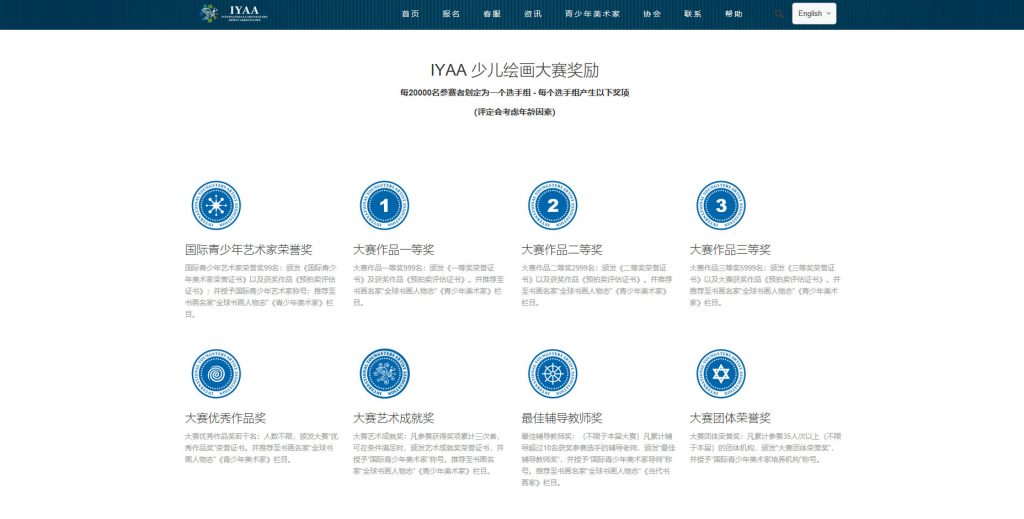The width and height of the screenshot is (1024, 519).
Task: Click subtitle about 每20000名参赛者
Action: (x=515, y=93)
